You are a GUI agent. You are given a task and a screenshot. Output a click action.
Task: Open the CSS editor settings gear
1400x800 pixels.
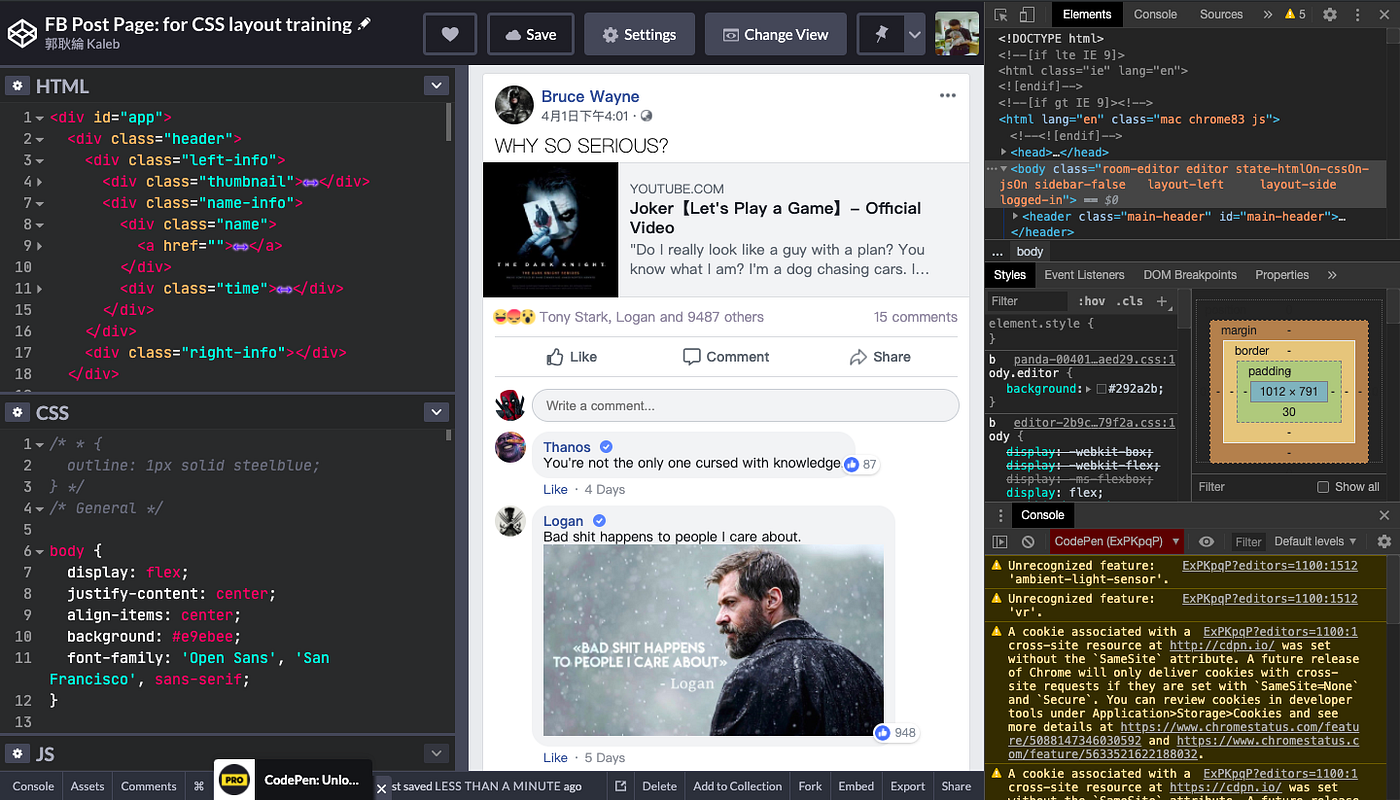[17, 412]
